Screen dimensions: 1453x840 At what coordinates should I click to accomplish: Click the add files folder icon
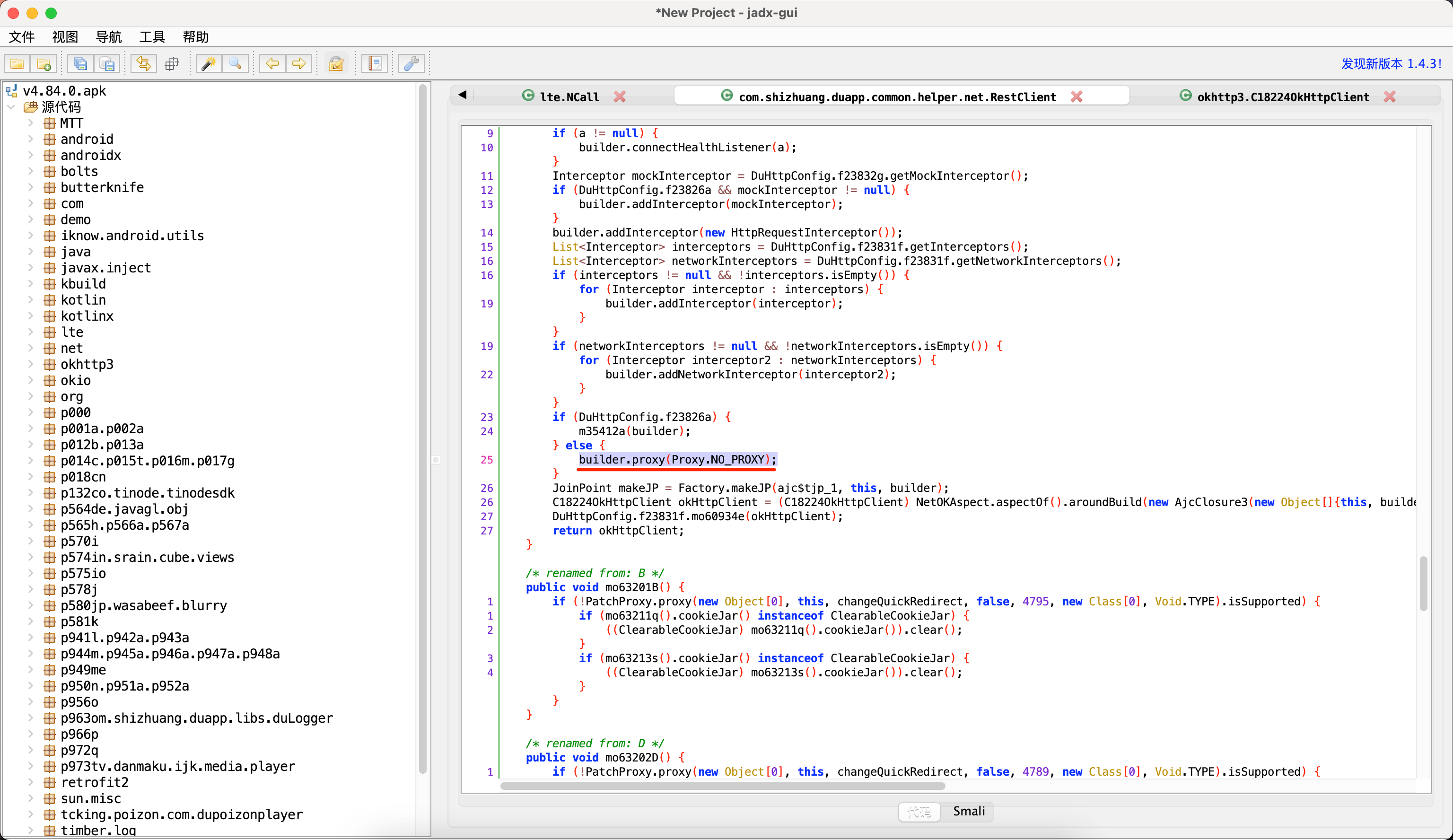click(x=44, y=63)
